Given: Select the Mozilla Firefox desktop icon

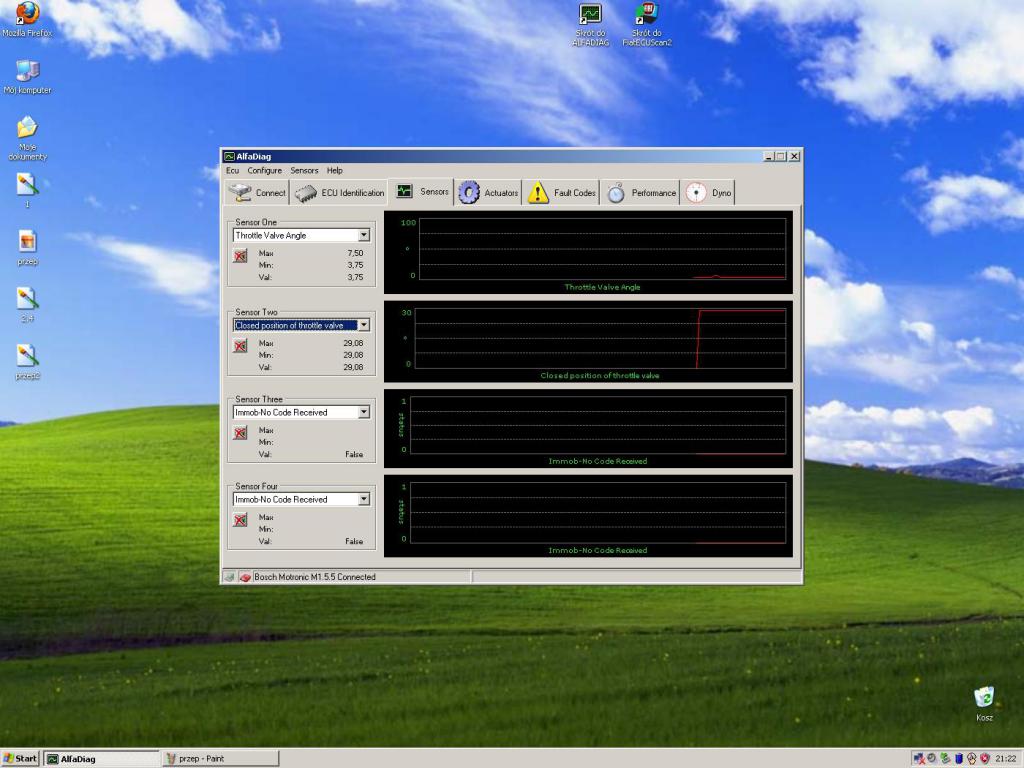Looking at the screenshot, I should pos(27,20).
